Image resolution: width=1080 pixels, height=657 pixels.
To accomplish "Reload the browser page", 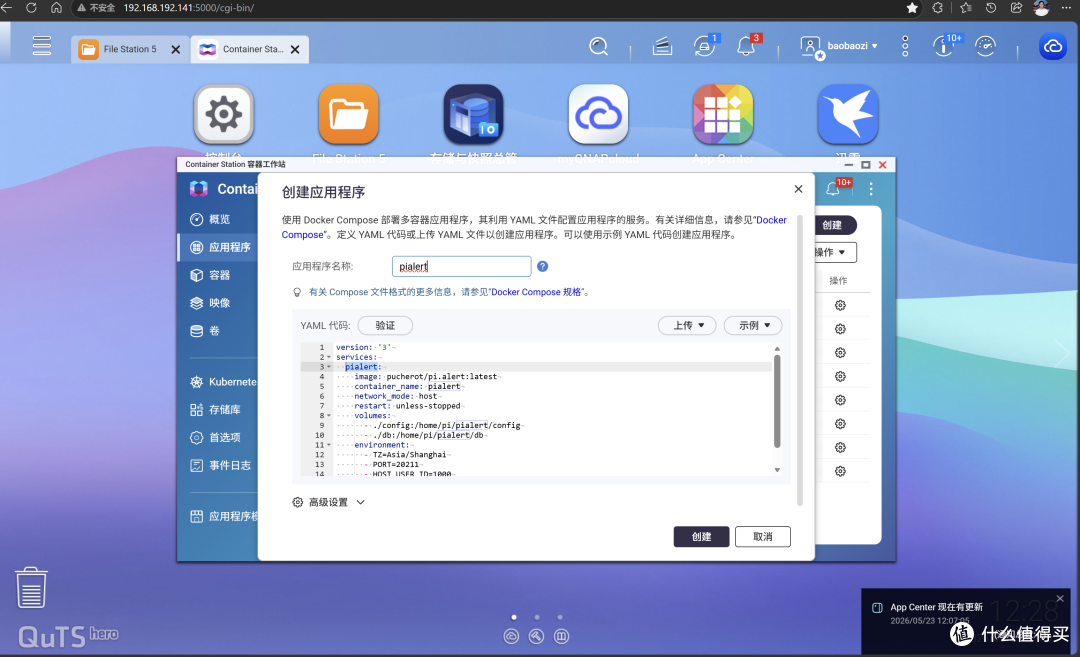I will click(x=31, y=8).
